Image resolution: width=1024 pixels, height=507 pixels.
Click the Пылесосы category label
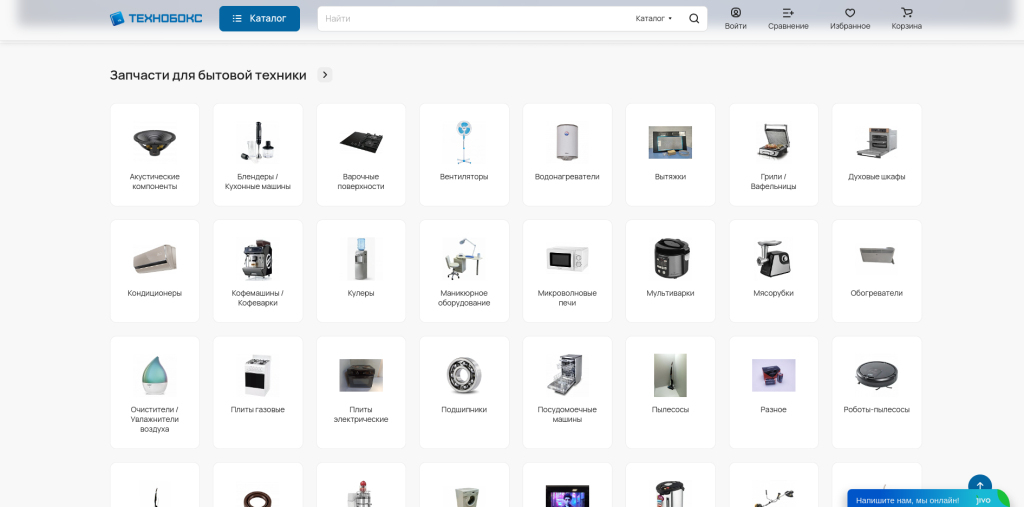(670, 410)
